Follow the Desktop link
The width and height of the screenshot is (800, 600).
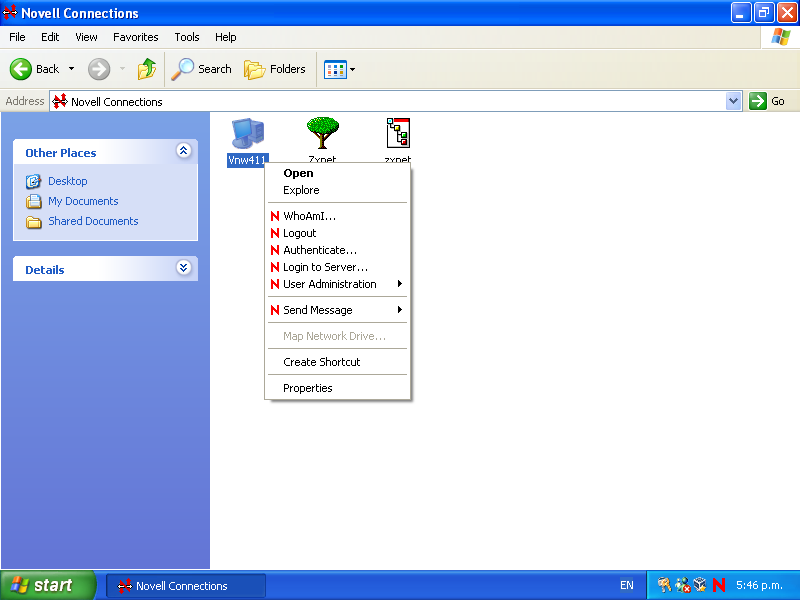68,181
